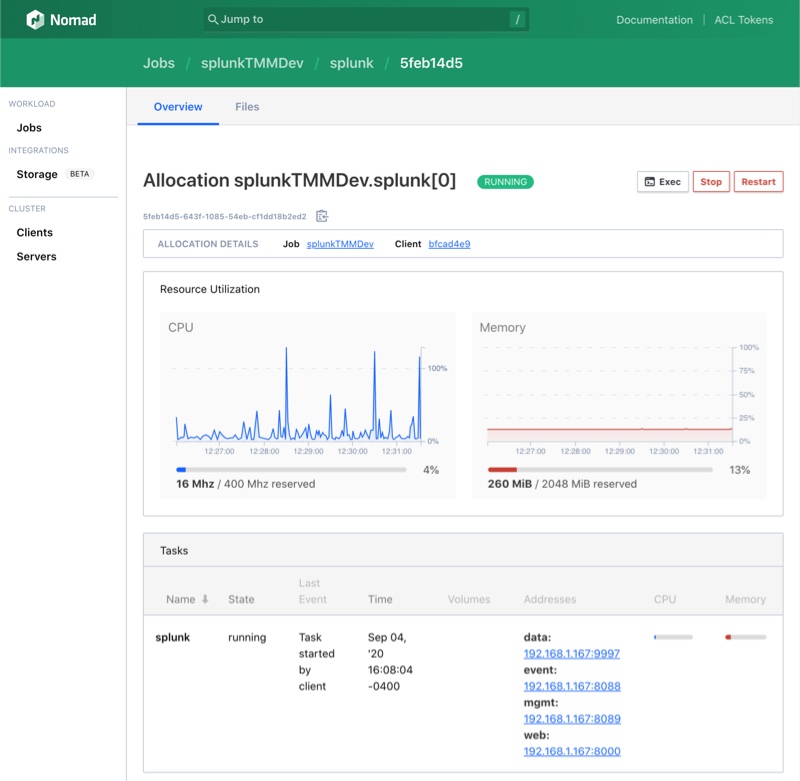This screenshot has height=781, width=800.
Task: Open the splunkTMMDev job link
Action: coord(340,244)
